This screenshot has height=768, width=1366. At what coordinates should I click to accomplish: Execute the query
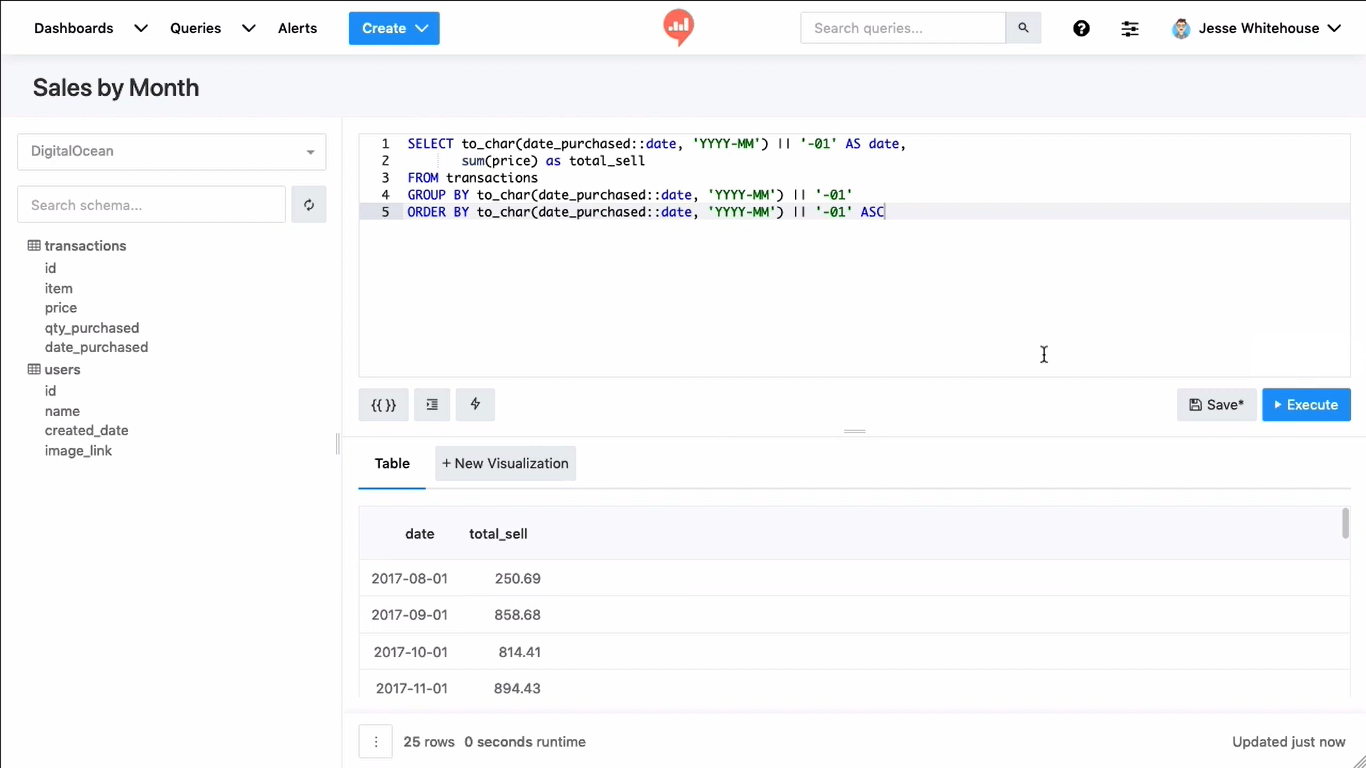click(x=1306, y=405)
